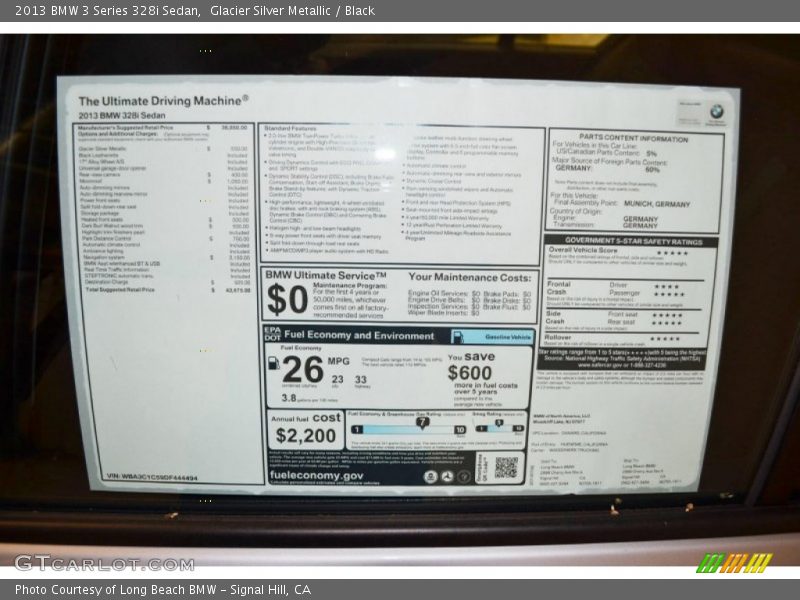Open the fueleconomy.gov link text
This screenshot has width=800, height=600.
(x=316, y=476)
